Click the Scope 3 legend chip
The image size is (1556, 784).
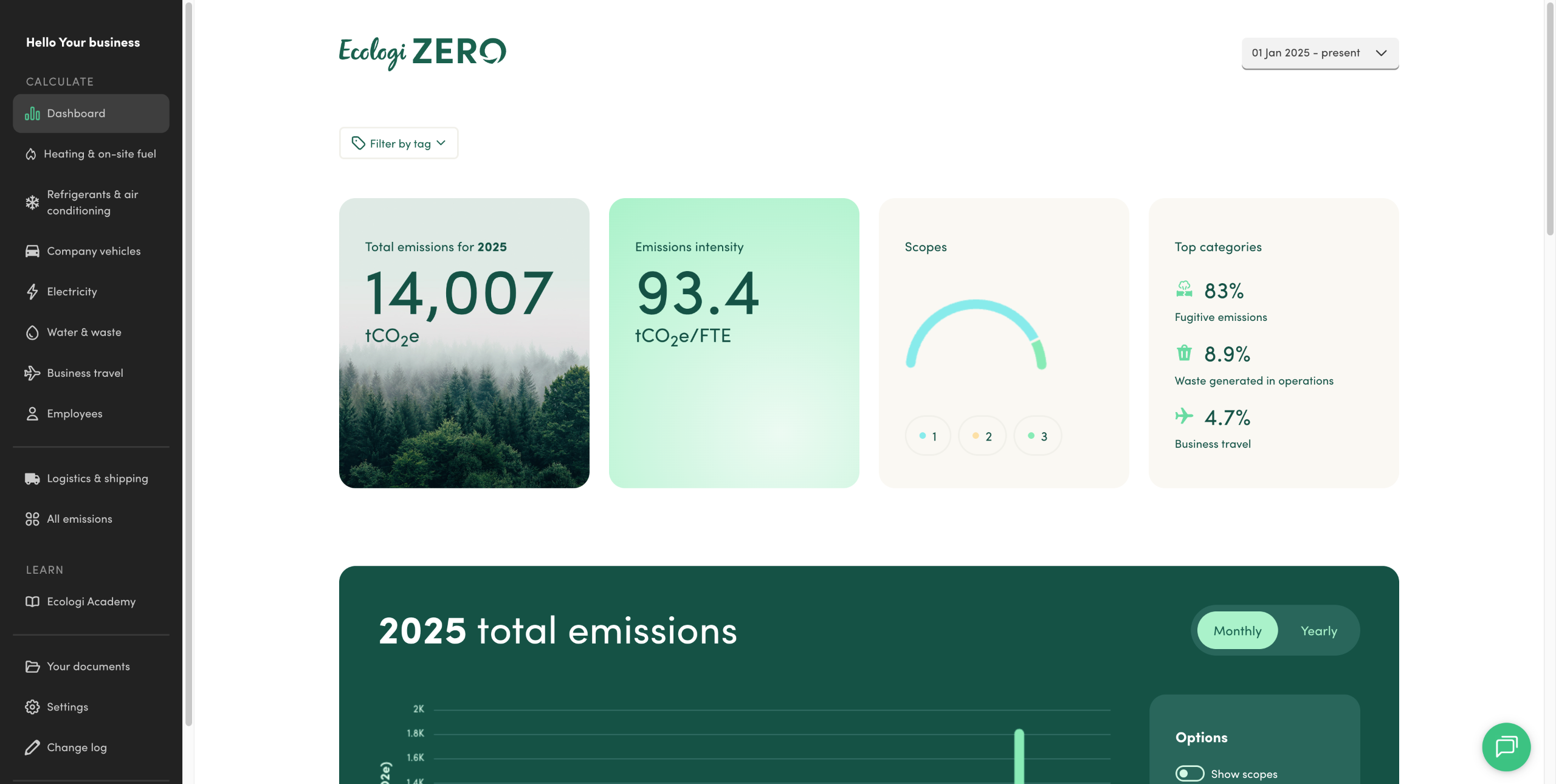tap(1038, 436)
